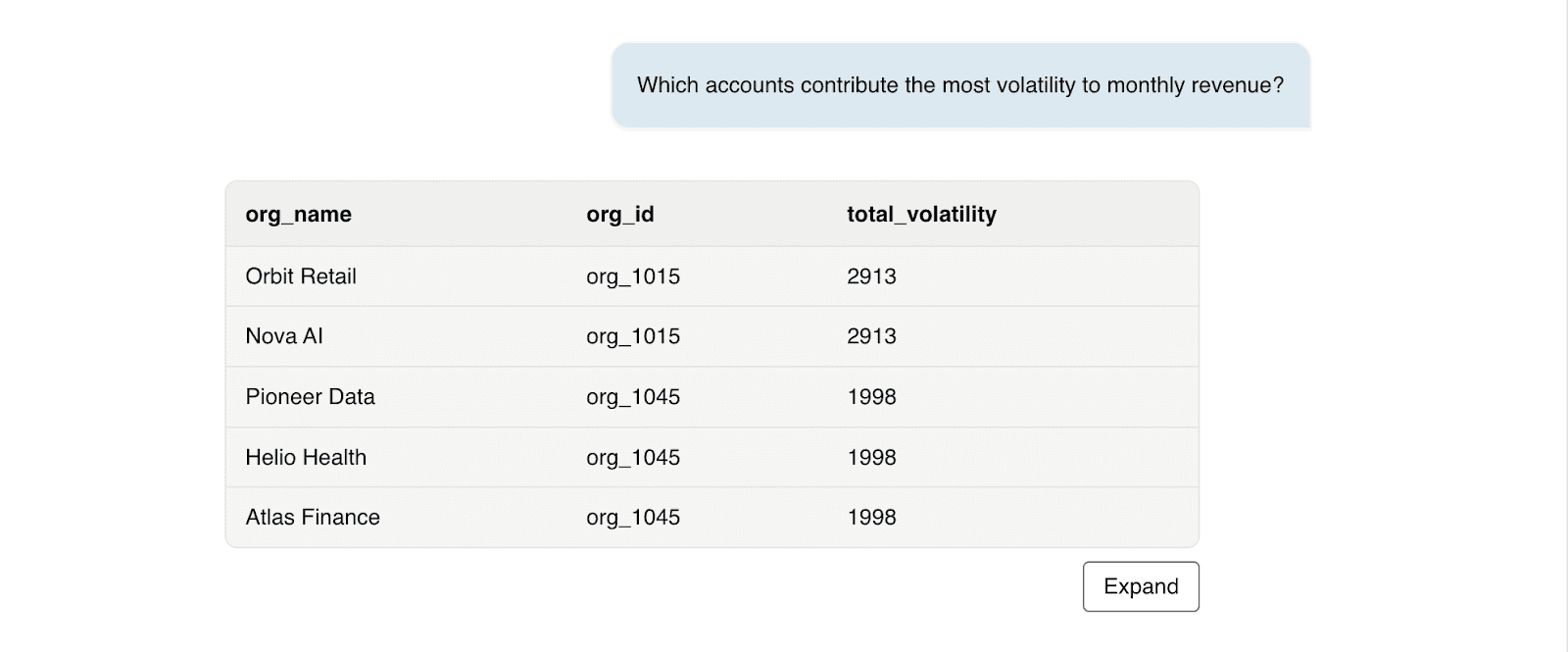The image size is (1568, 652).
Task: Select the Orbit Retail name cell
Action: pyautogui.click(x=301, y=276)
